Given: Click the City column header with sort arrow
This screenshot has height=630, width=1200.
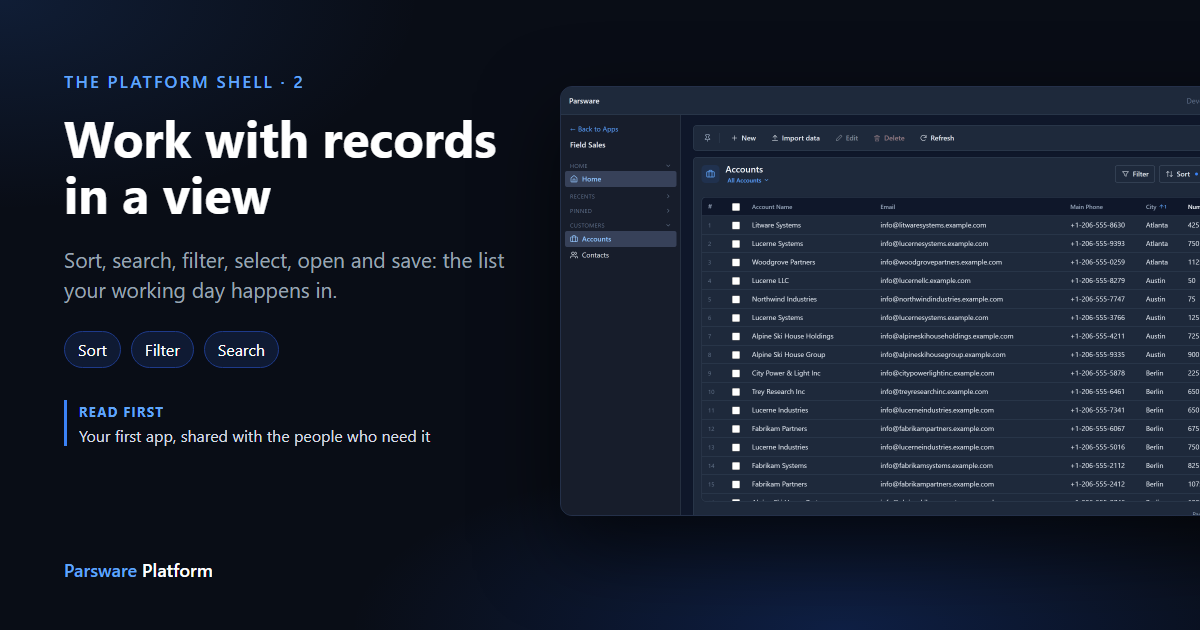Looking at the screenshot, I should coord(1156,207).
